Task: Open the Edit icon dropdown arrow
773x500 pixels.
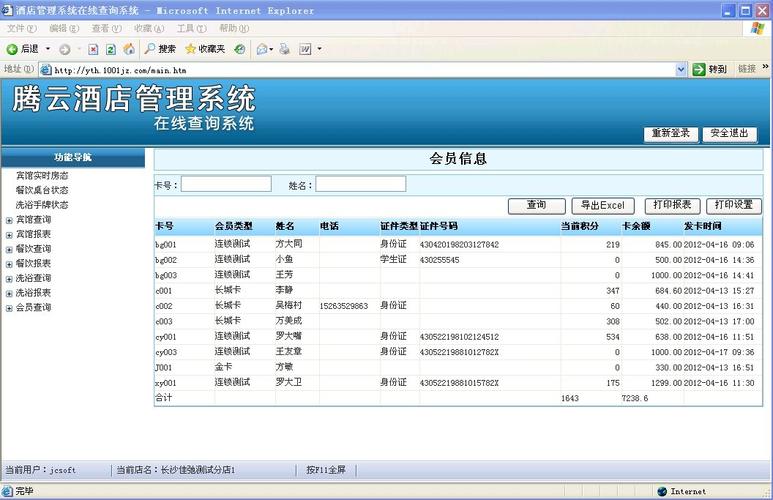Action: tap(319, 49)
